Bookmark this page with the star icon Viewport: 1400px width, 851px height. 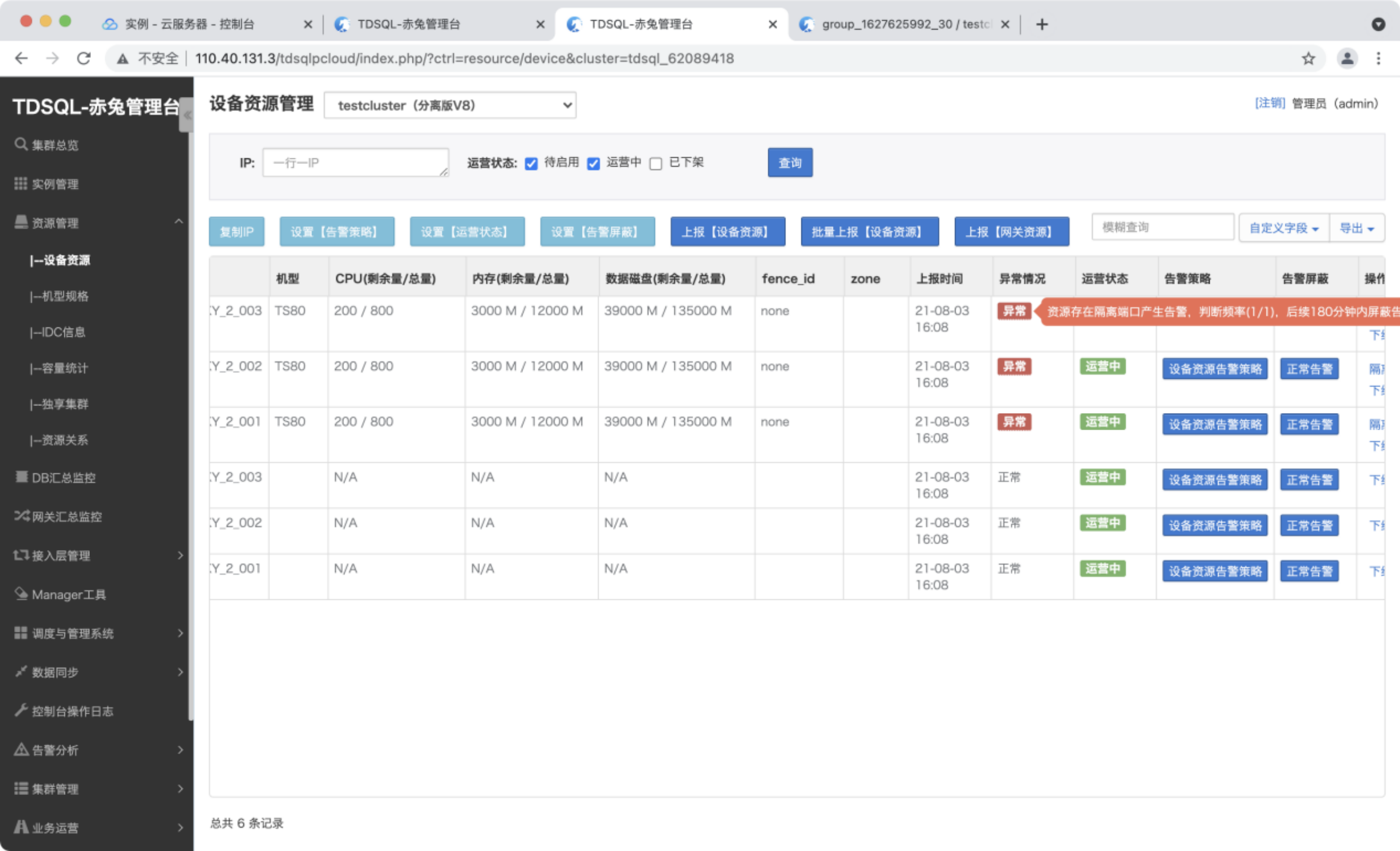click(x=1308, y=59)
